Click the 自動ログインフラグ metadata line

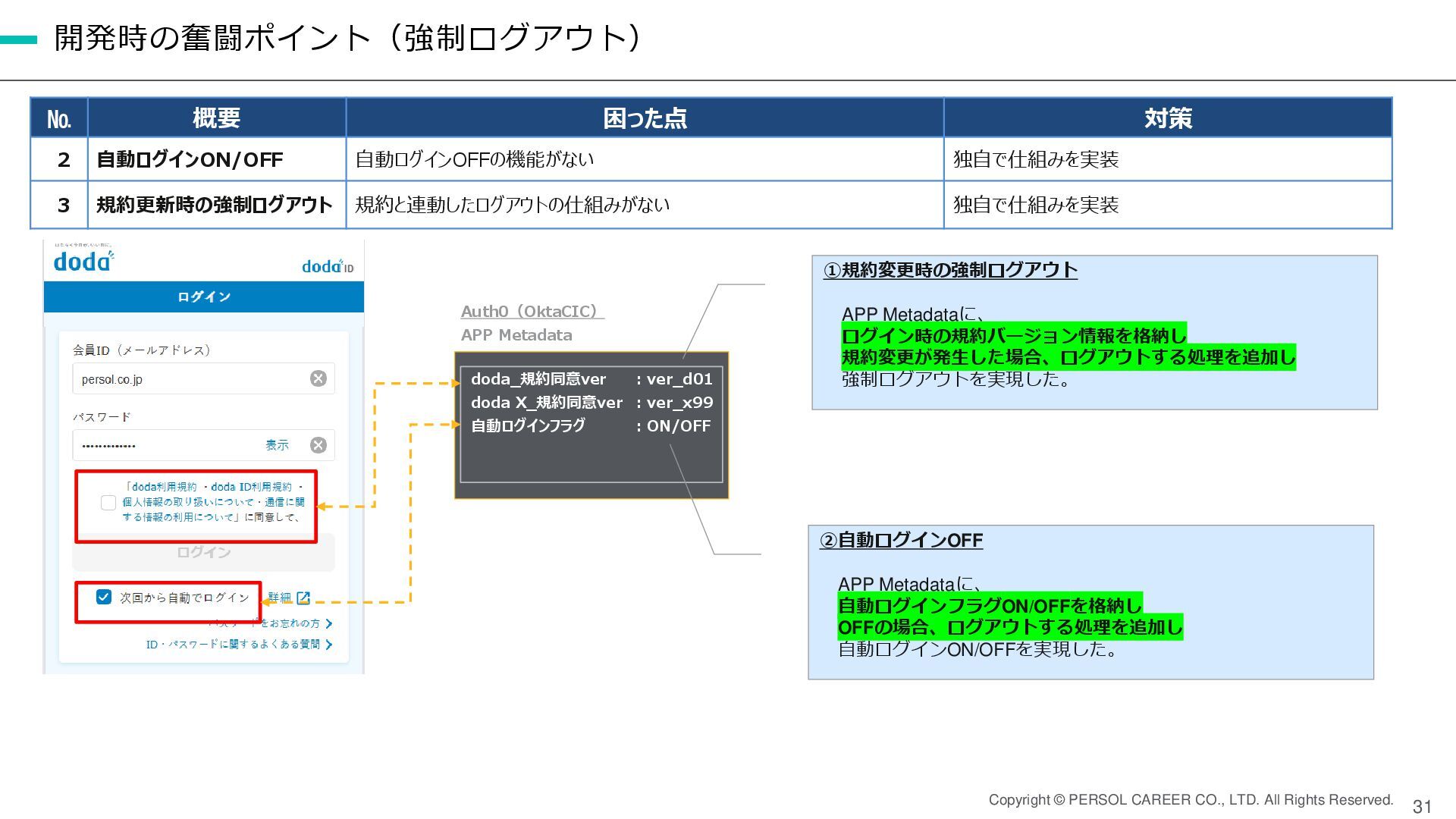(x=591, y=426)
